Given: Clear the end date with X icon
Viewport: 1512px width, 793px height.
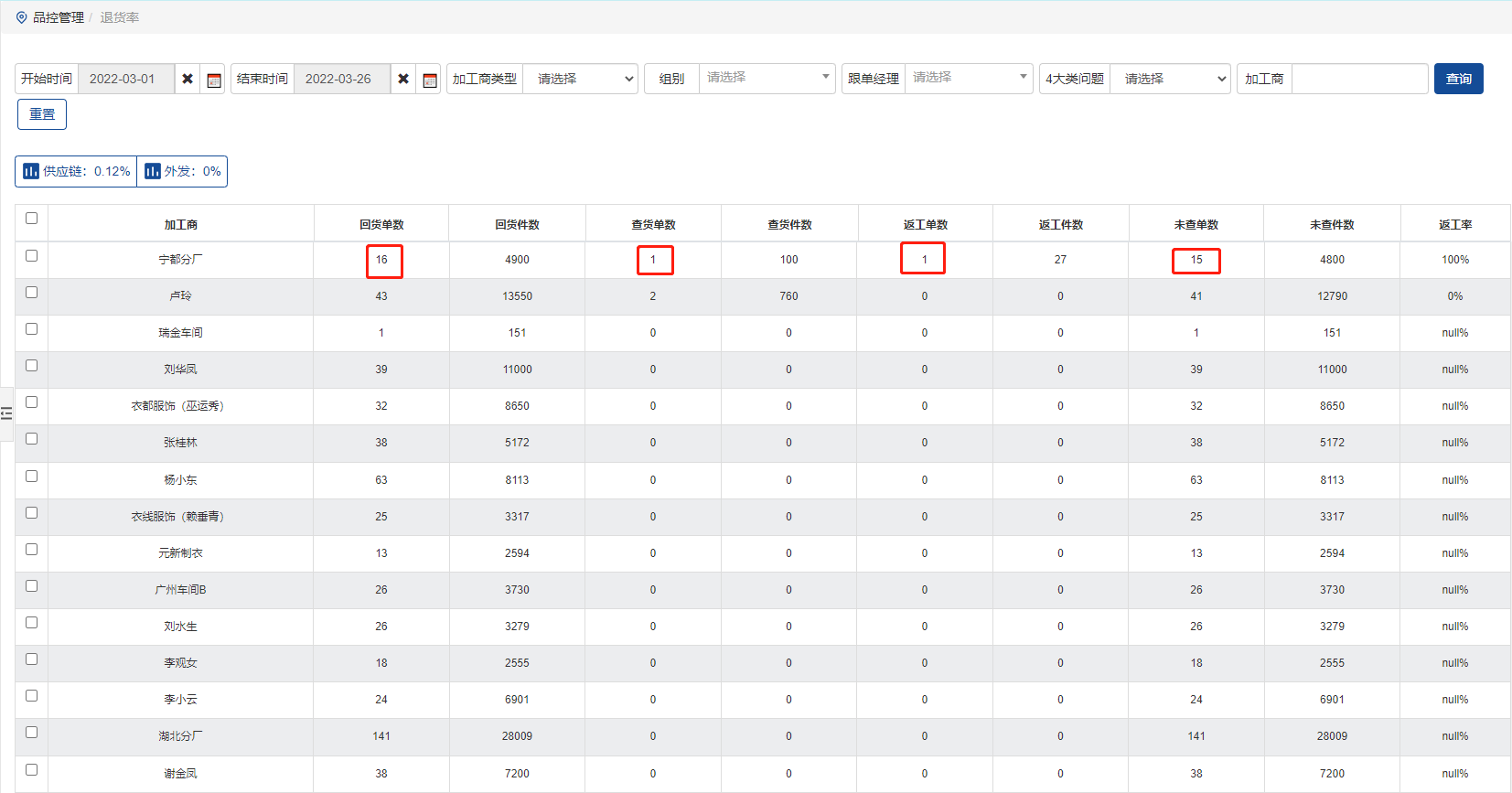Looking at the screenshot, I should (x=403, y=79).
